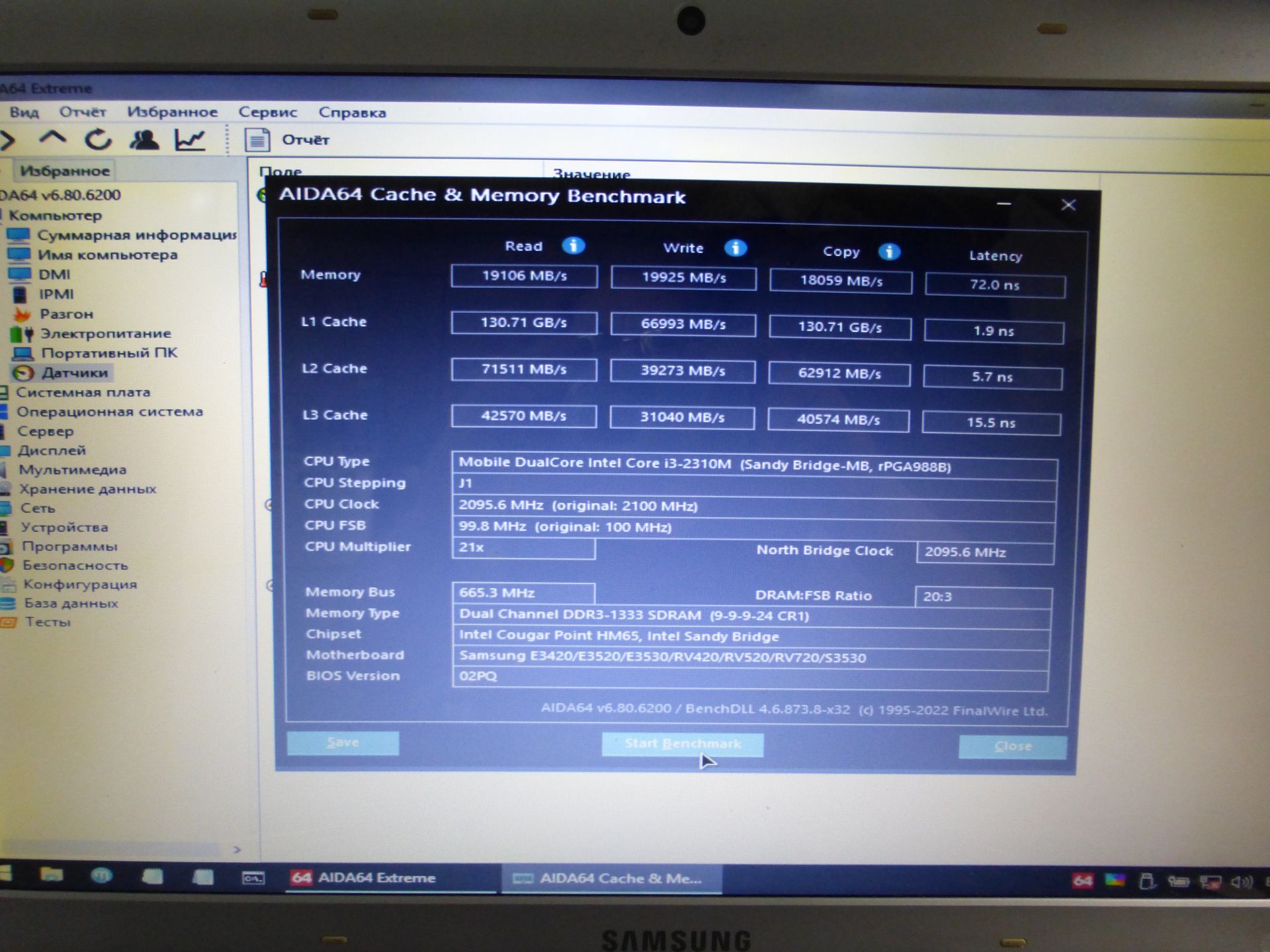The height and width of the screenshot is (952, 1270).
Task: Click the Write info icon
Action: [735, 248]
